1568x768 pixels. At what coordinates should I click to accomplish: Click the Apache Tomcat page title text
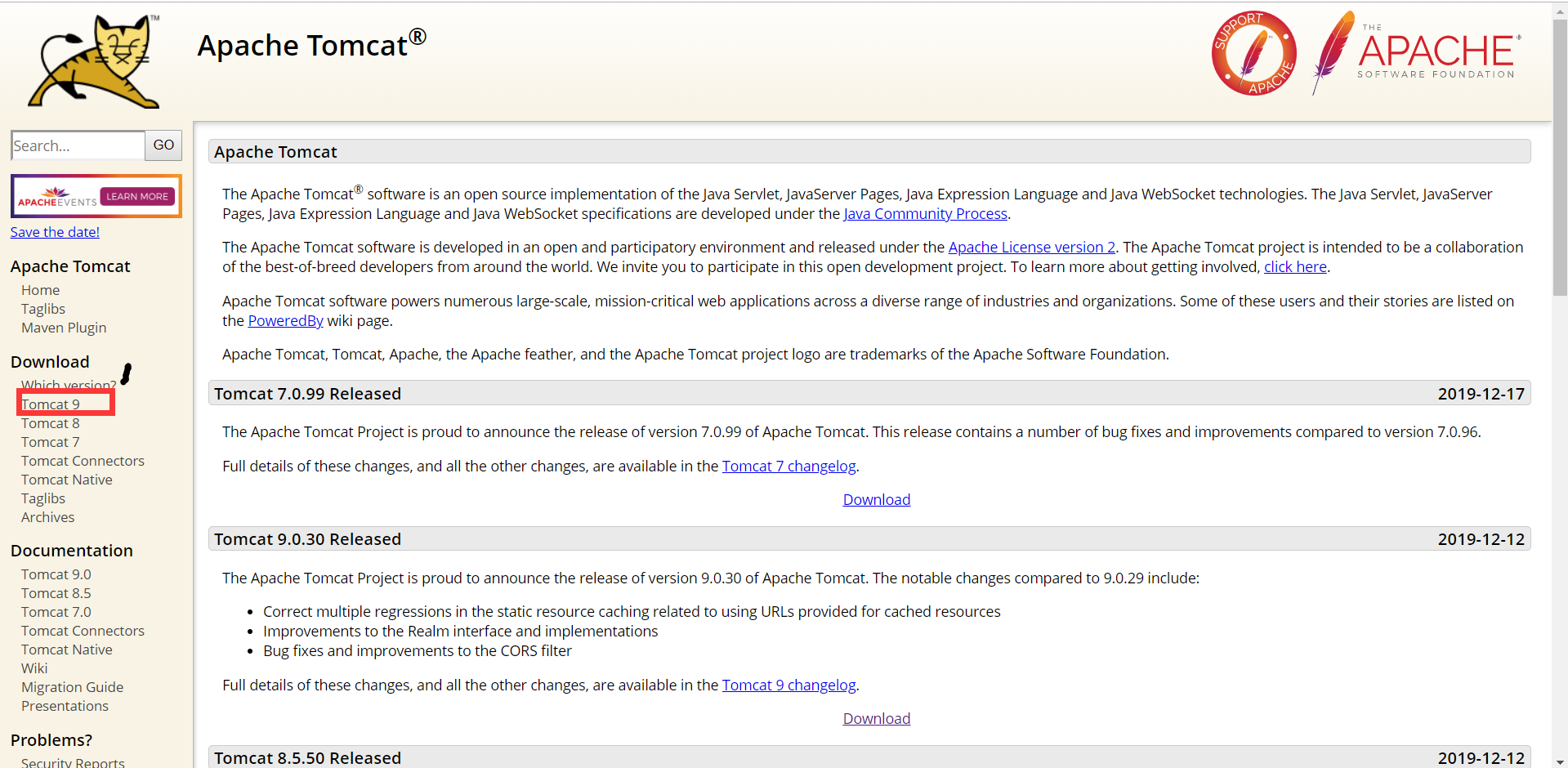coord(311,45)
